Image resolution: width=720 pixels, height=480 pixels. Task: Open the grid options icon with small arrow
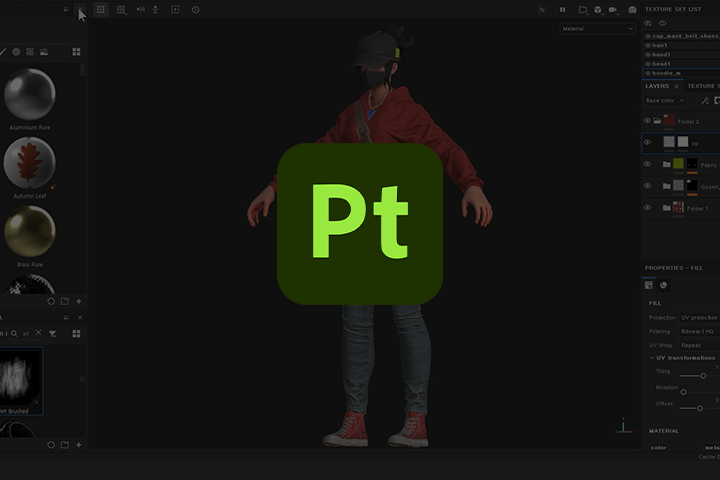pos(121,10)
